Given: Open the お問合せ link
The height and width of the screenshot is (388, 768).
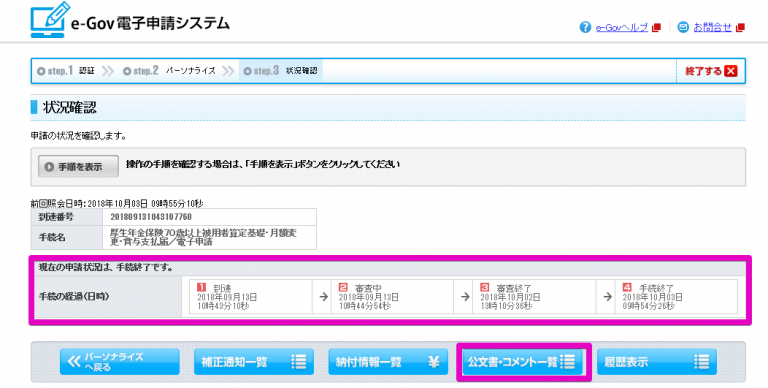Looking at the screenshot, I should [x=713, y=28].
